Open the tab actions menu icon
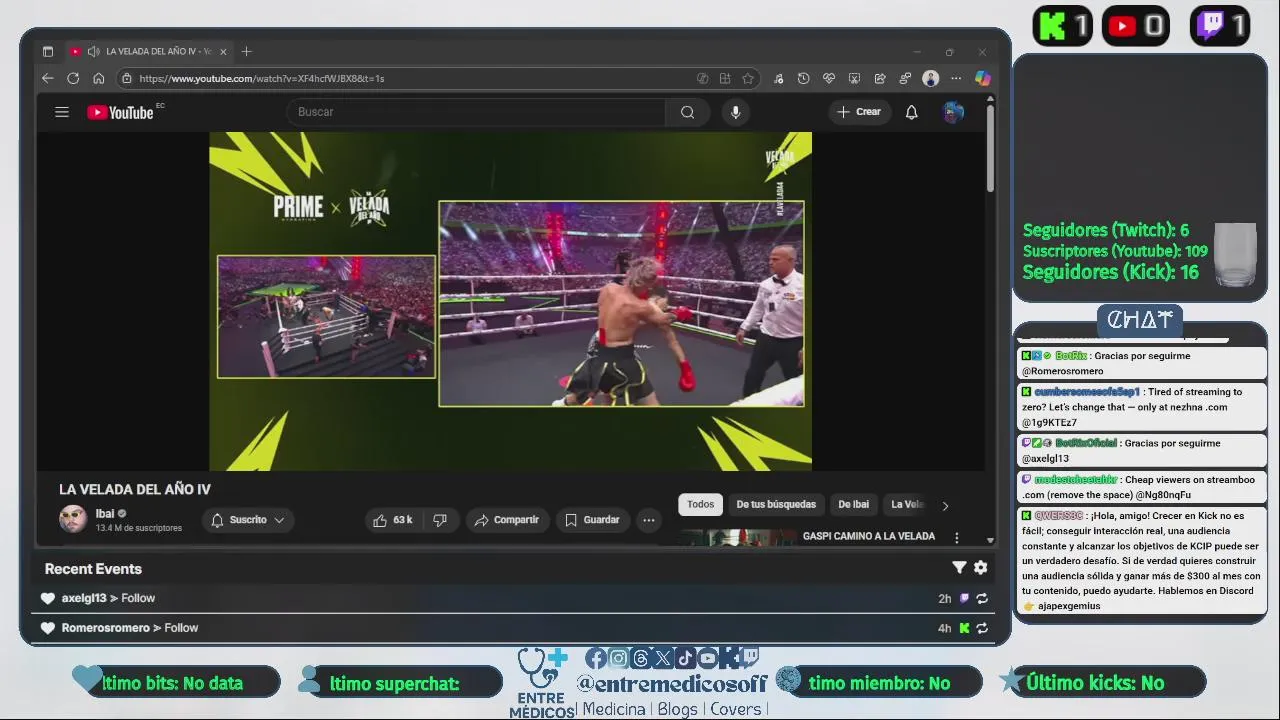The image size is (1280, 720). pyautogui.click(x=47, y=51)
